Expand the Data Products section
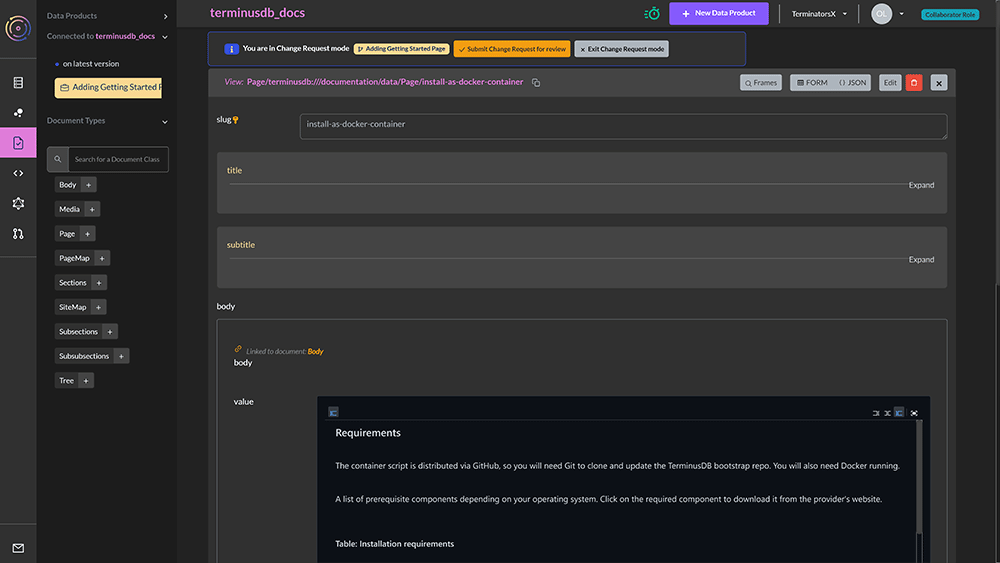This screenshot has width=1000, height=563. point(165,16)
